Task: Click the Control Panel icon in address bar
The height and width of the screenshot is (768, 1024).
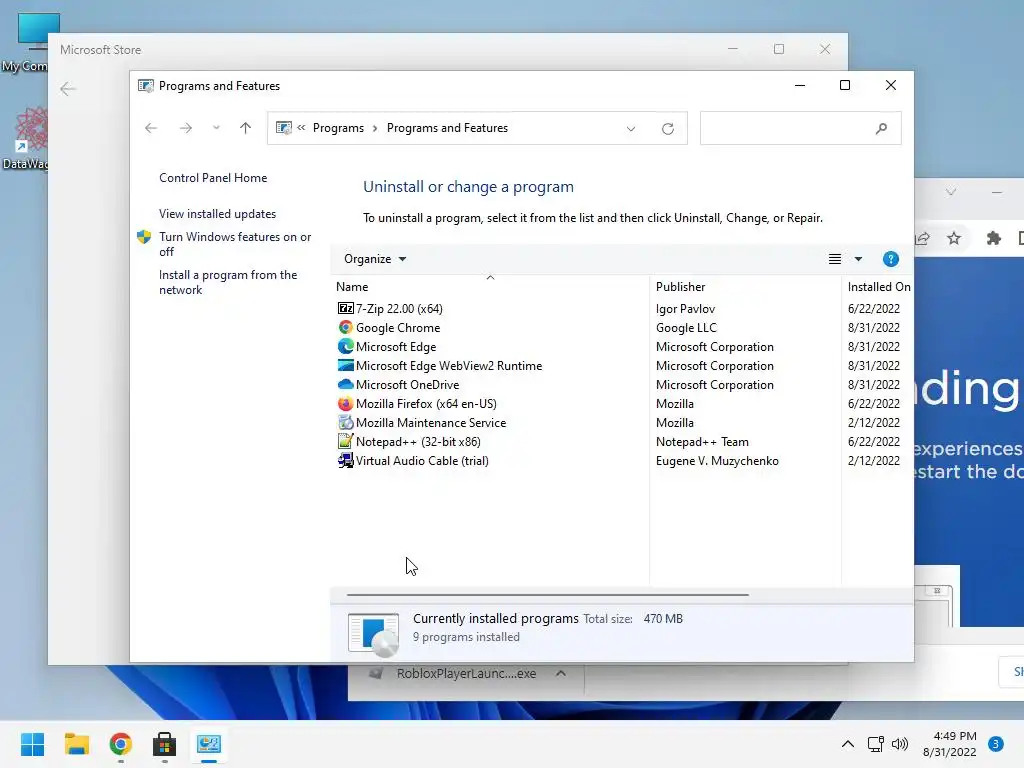Action: 283,128
